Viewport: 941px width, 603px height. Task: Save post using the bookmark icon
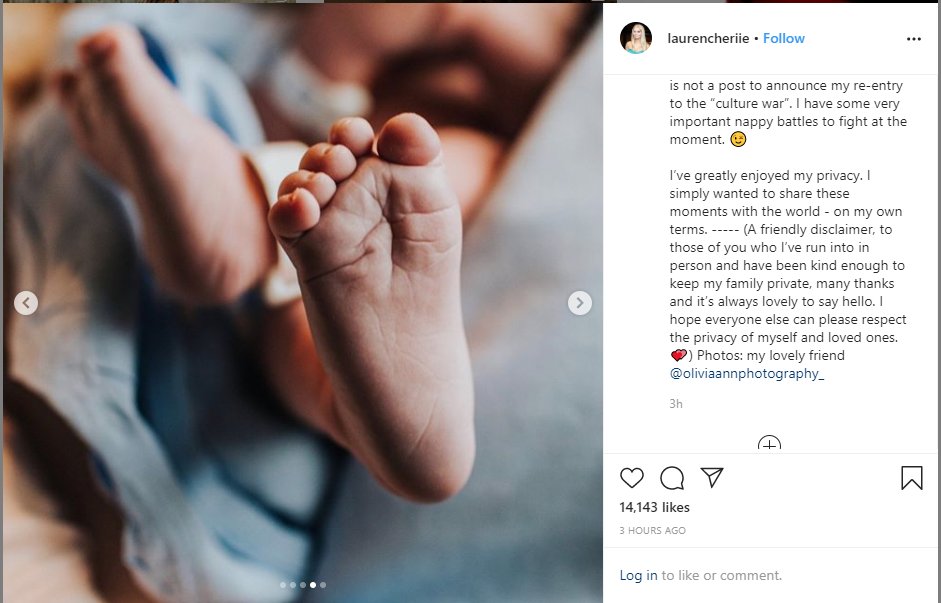tap(912, 478)
